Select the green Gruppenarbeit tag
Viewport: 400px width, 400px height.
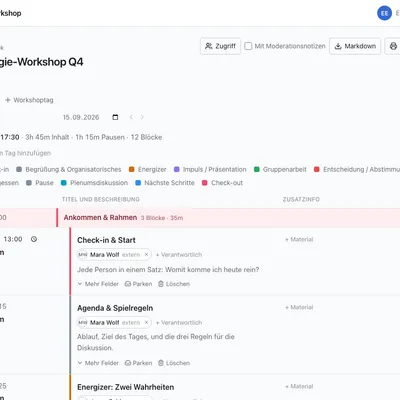point(280,169)
